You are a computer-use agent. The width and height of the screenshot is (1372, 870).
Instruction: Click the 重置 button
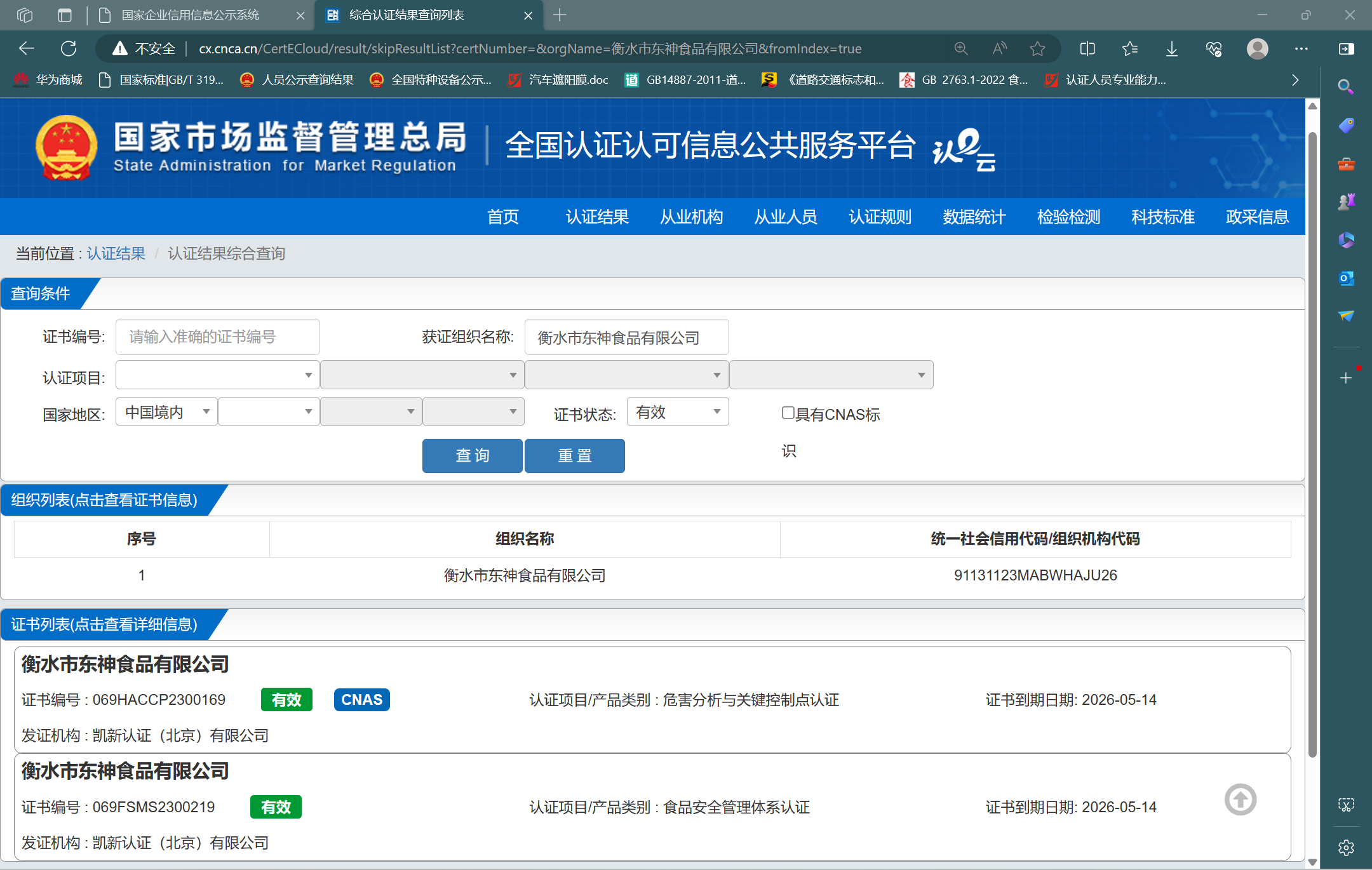pyautogui.click(x=575, y=456)
